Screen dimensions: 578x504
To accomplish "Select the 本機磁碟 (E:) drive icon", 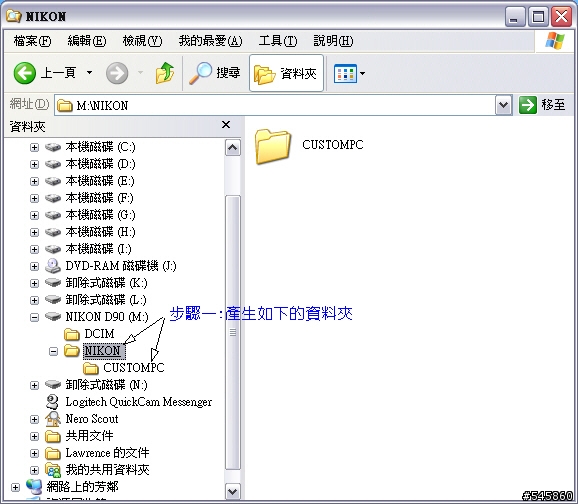I will pyautogui.click(x=53, y=181).
